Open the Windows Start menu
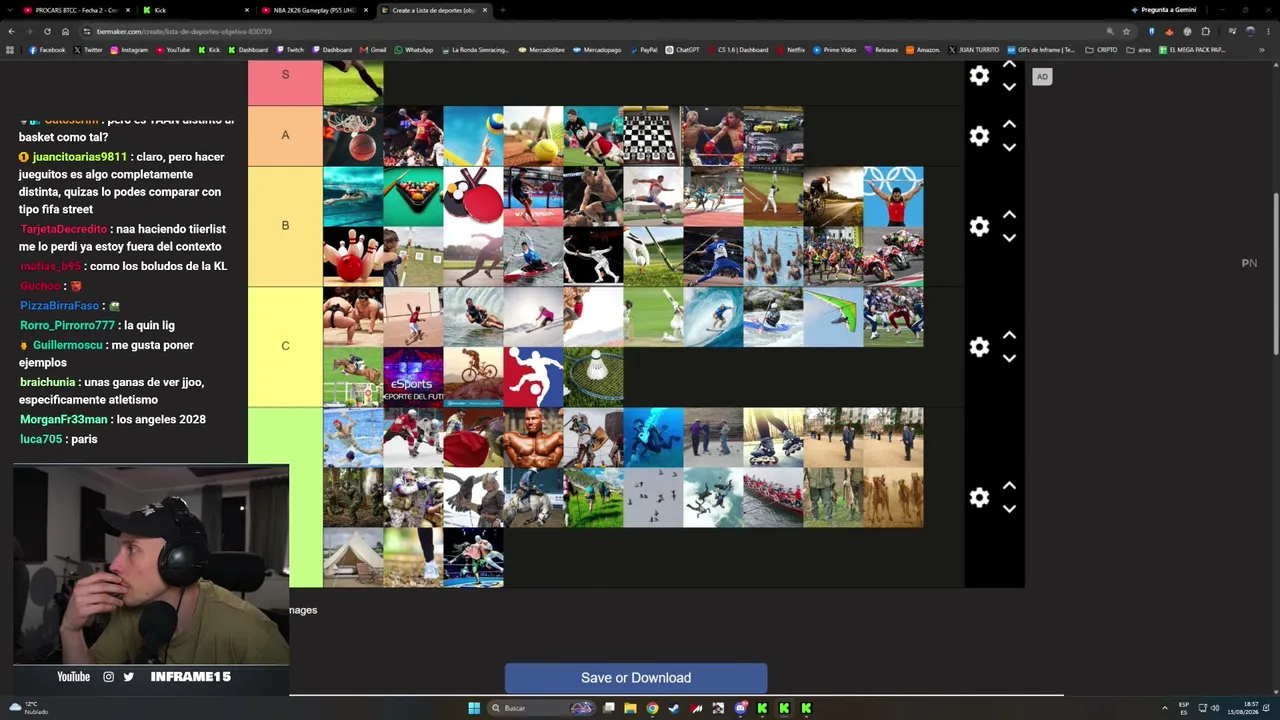The width and height of the screenshot is (1280, 720). (474, 708)
